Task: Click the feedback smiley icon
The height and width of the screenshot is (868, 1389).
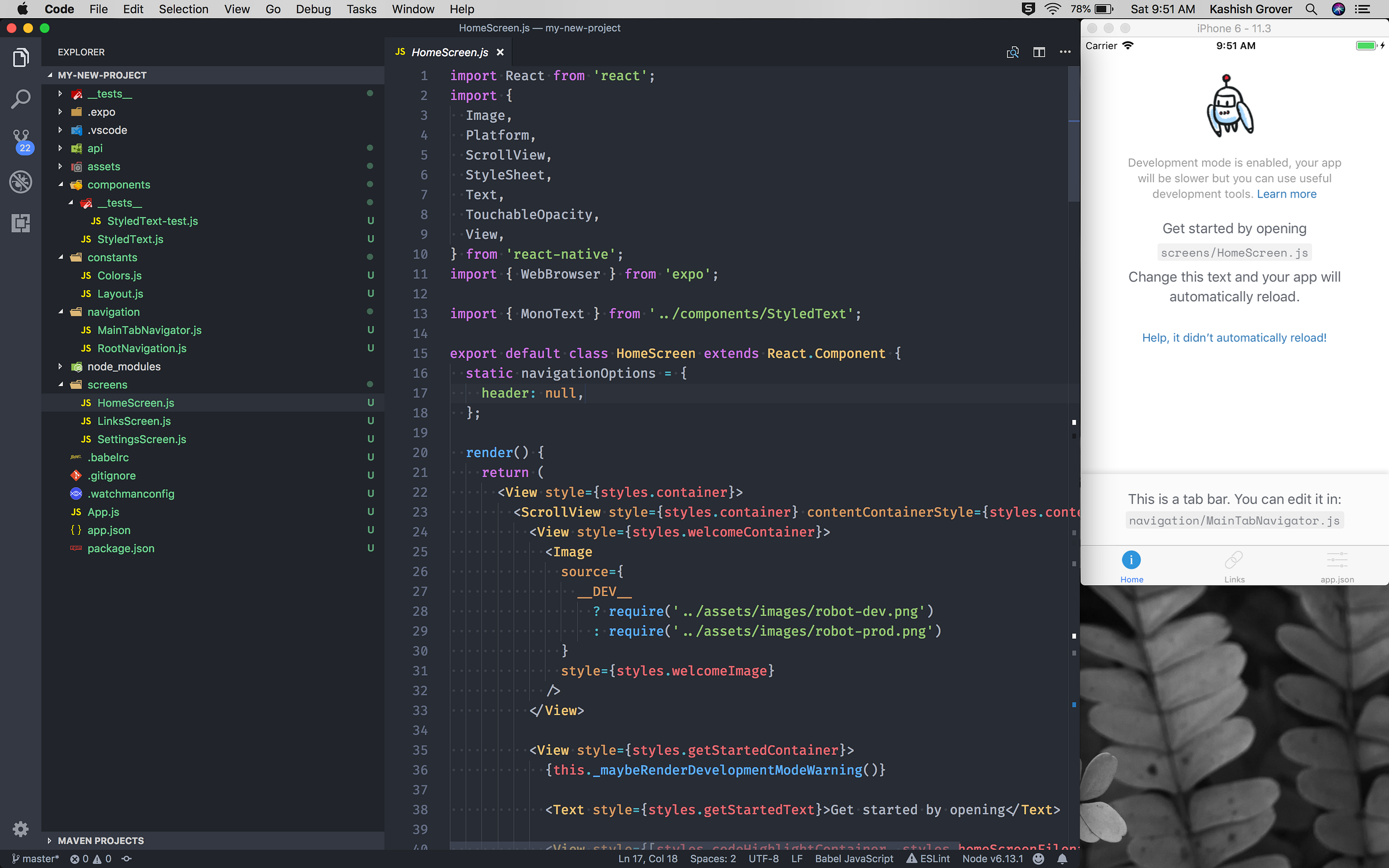Action: 1039,858
